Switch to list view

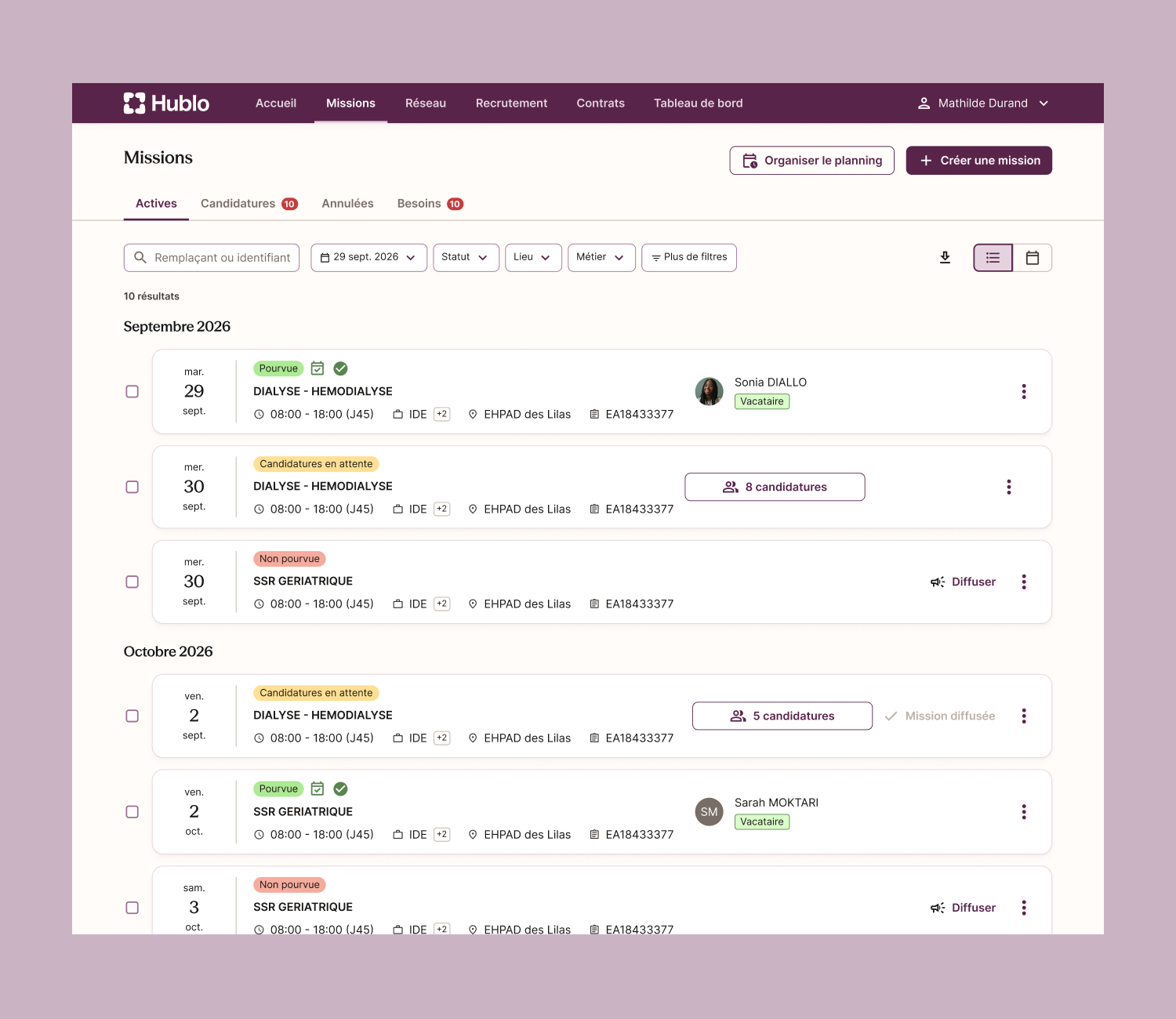pyautogui.click(x=993, y=258)
